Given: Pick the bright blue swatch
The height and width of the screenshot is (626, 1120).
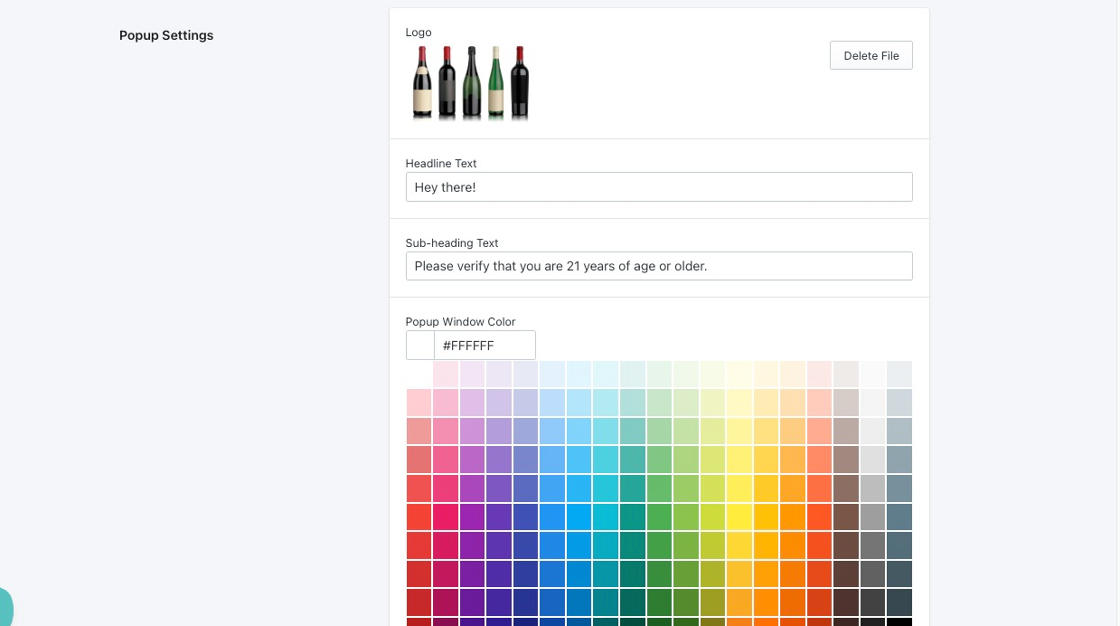Looking at the screenshot, I should [x=552, y=517].
